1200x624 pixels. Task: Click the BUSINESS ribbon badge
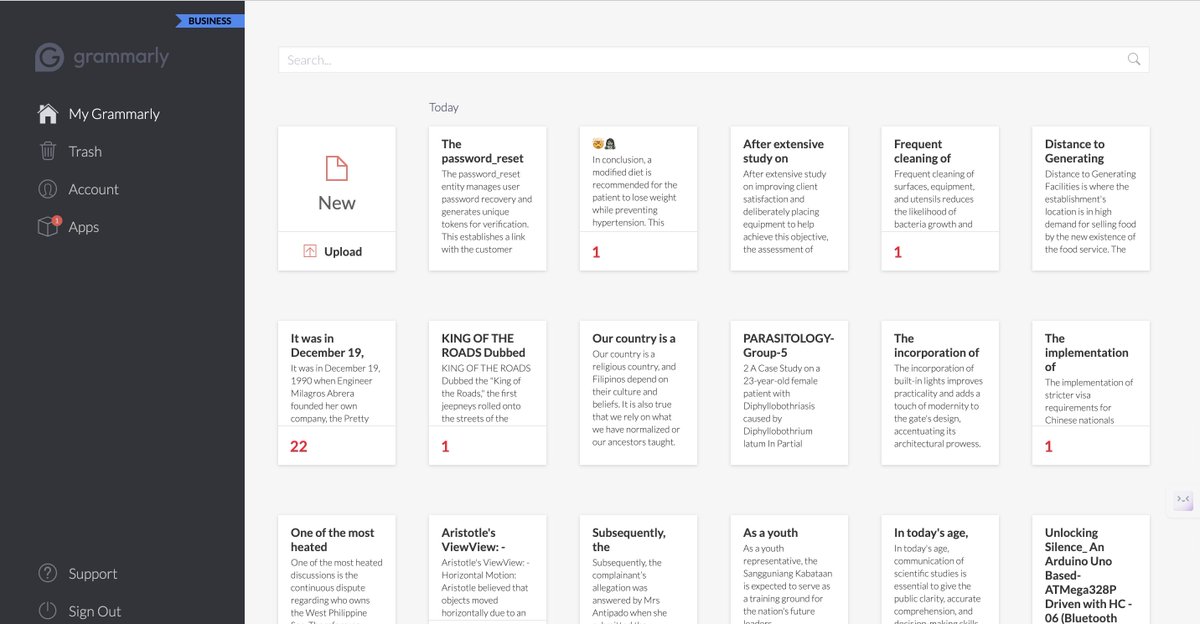coord(209,21)
